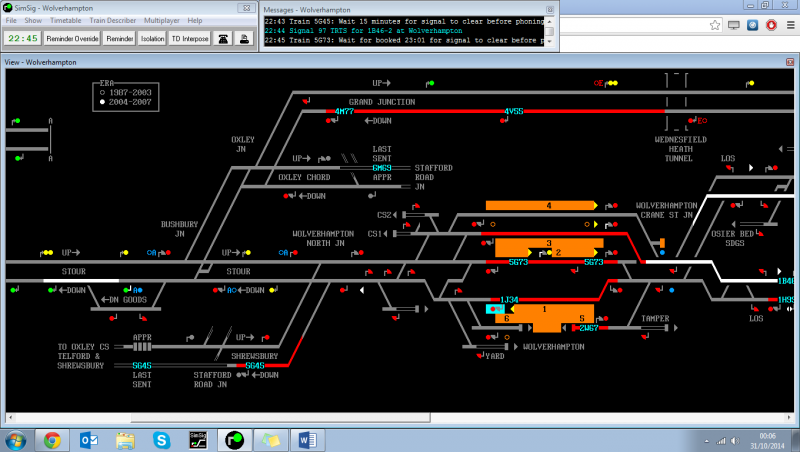Bookmark the page with the browser star icon
This screenshot has width=800, height=452.
pyautogui.click(x=715, y=25)
